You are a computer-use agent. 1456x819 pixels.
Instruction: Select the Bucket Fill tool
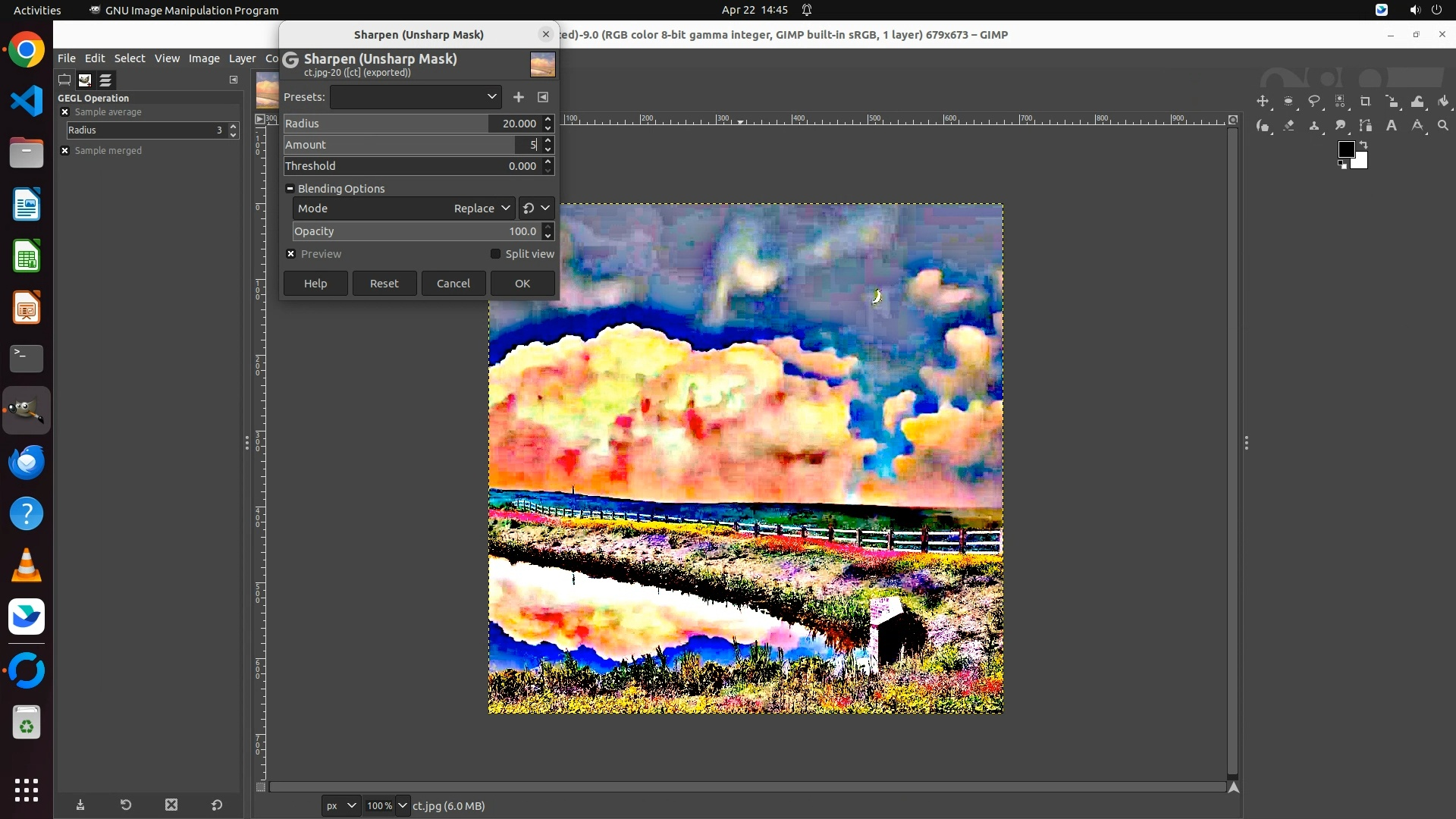pyautogui.click(x=1443, y=101)
